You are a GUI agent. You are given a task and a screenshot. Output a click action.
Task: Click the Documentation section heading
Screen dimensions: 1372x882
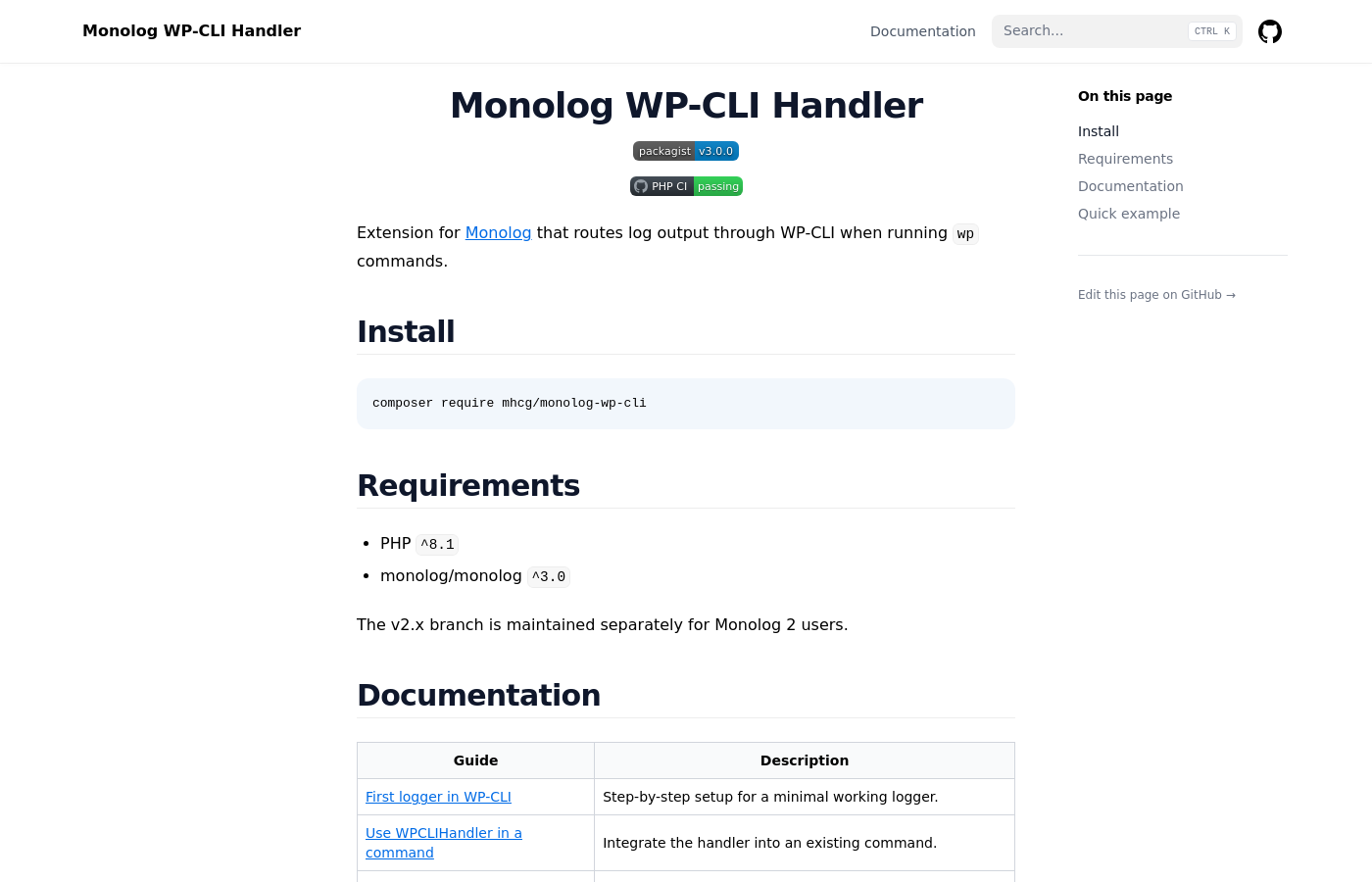(x=478, y=695)
